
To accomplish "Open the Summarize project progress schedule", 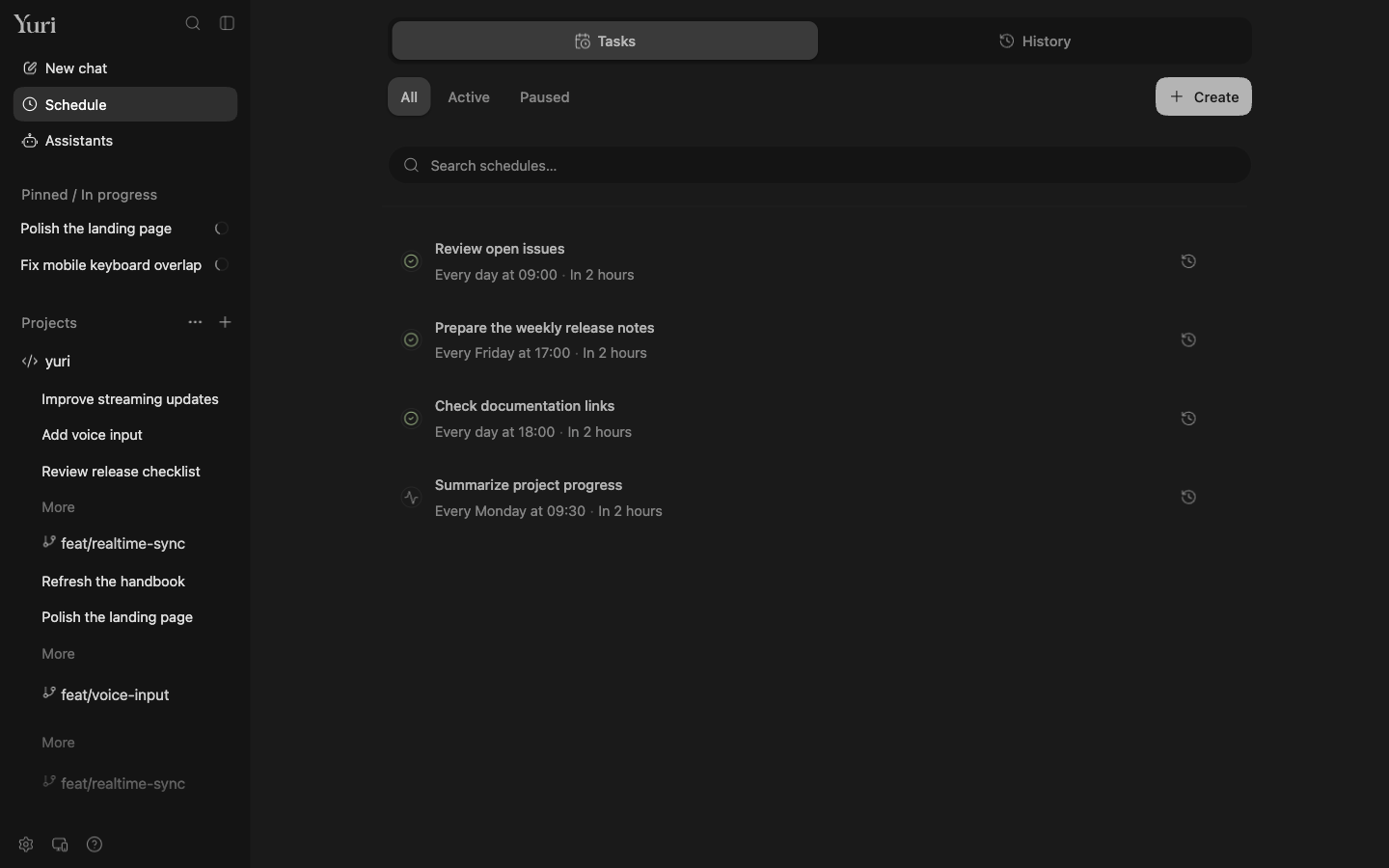I will (x=820, y=498).
